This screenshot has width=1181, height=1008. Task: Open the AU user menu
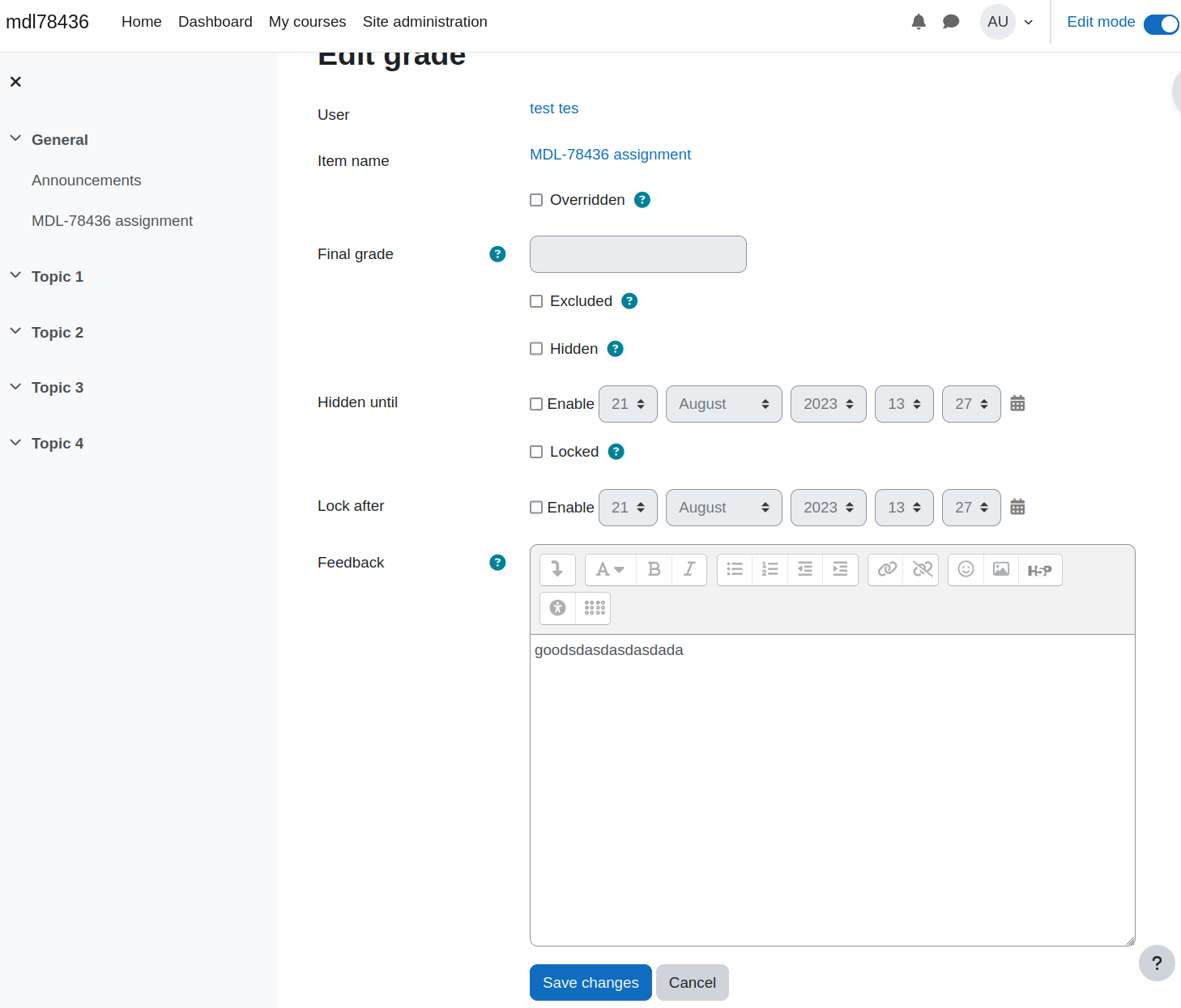click(1008, 22)
